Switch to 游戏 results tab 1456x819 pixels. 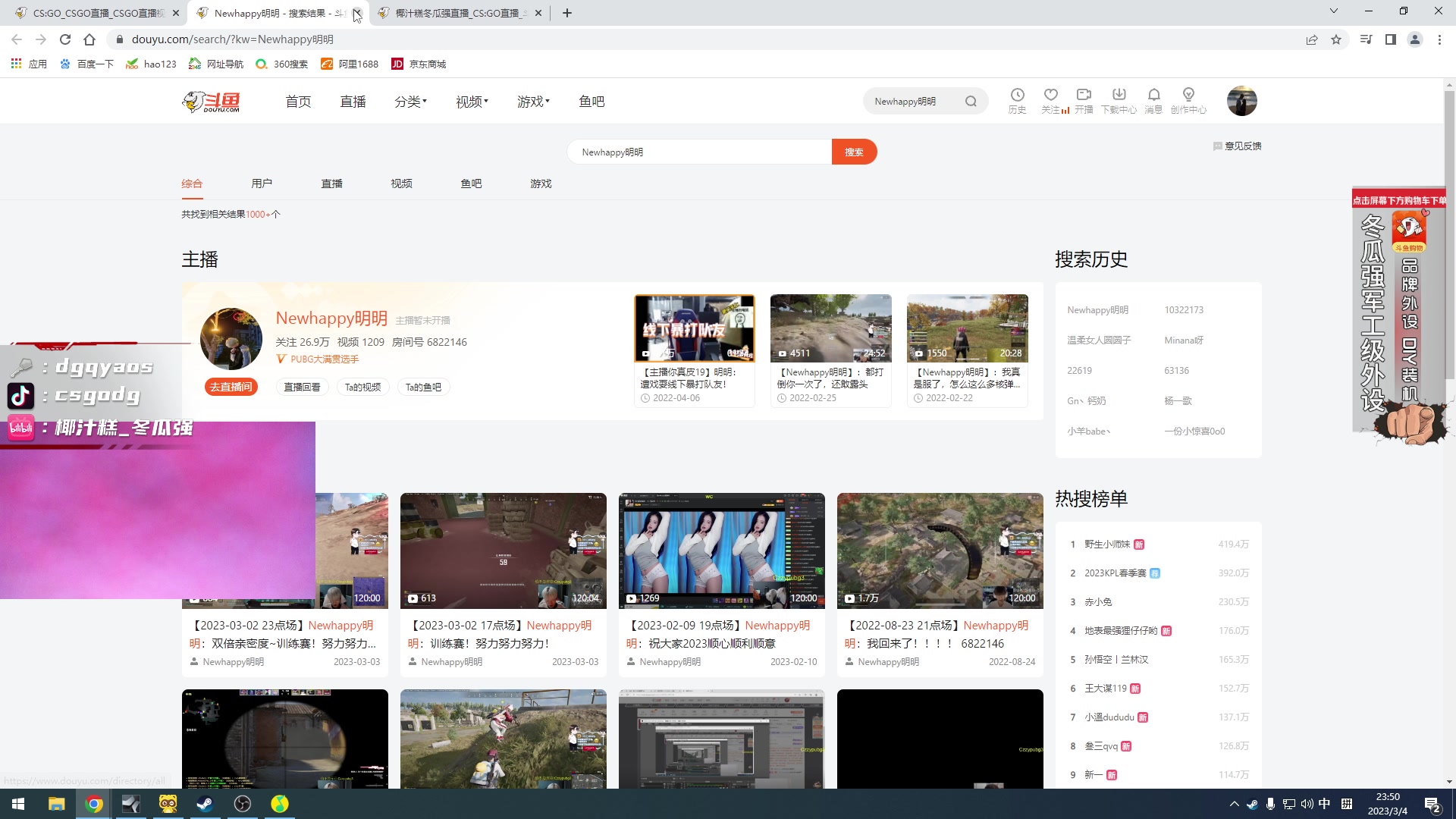(x=541, y=184)
